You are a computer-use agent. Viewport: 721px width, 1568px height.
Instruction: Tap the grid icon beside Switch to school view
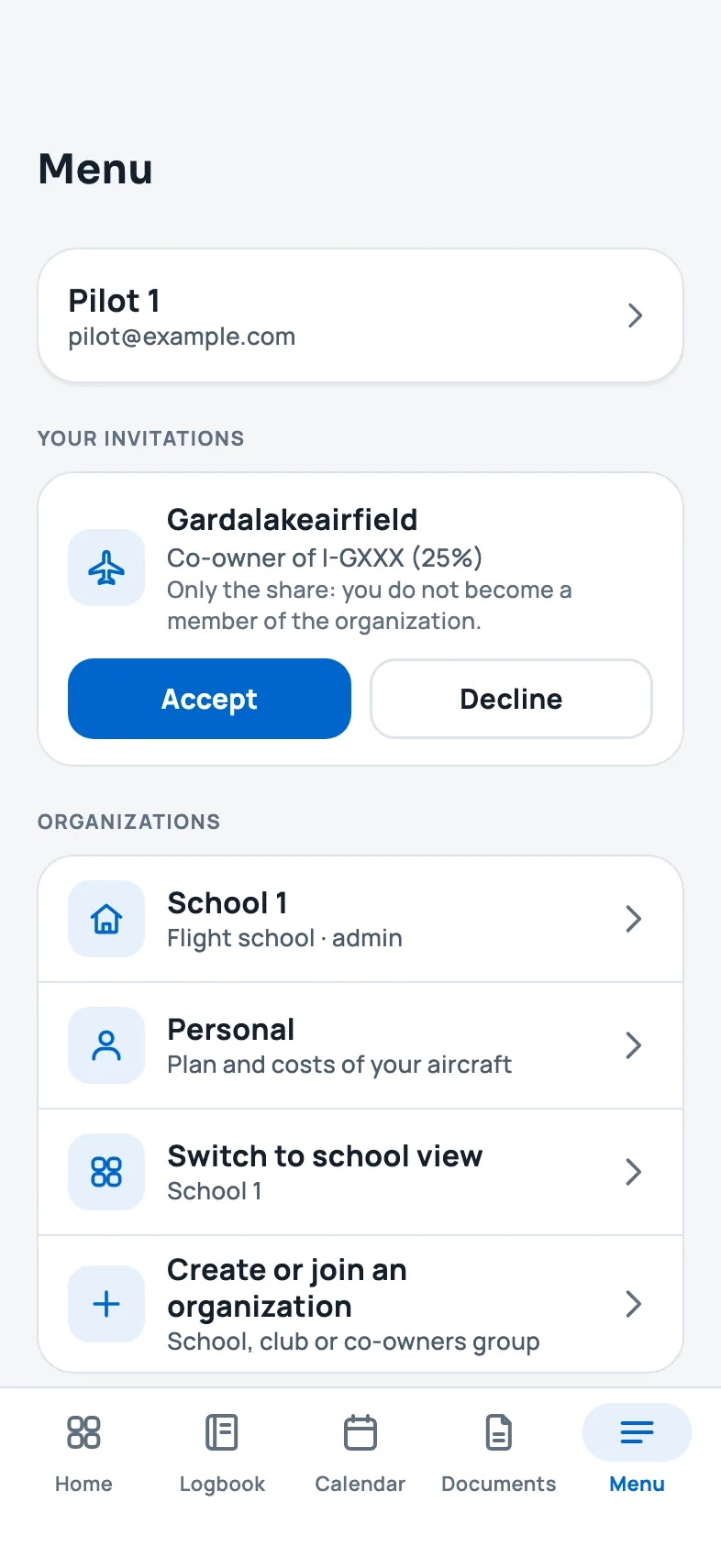point(106,1172)
